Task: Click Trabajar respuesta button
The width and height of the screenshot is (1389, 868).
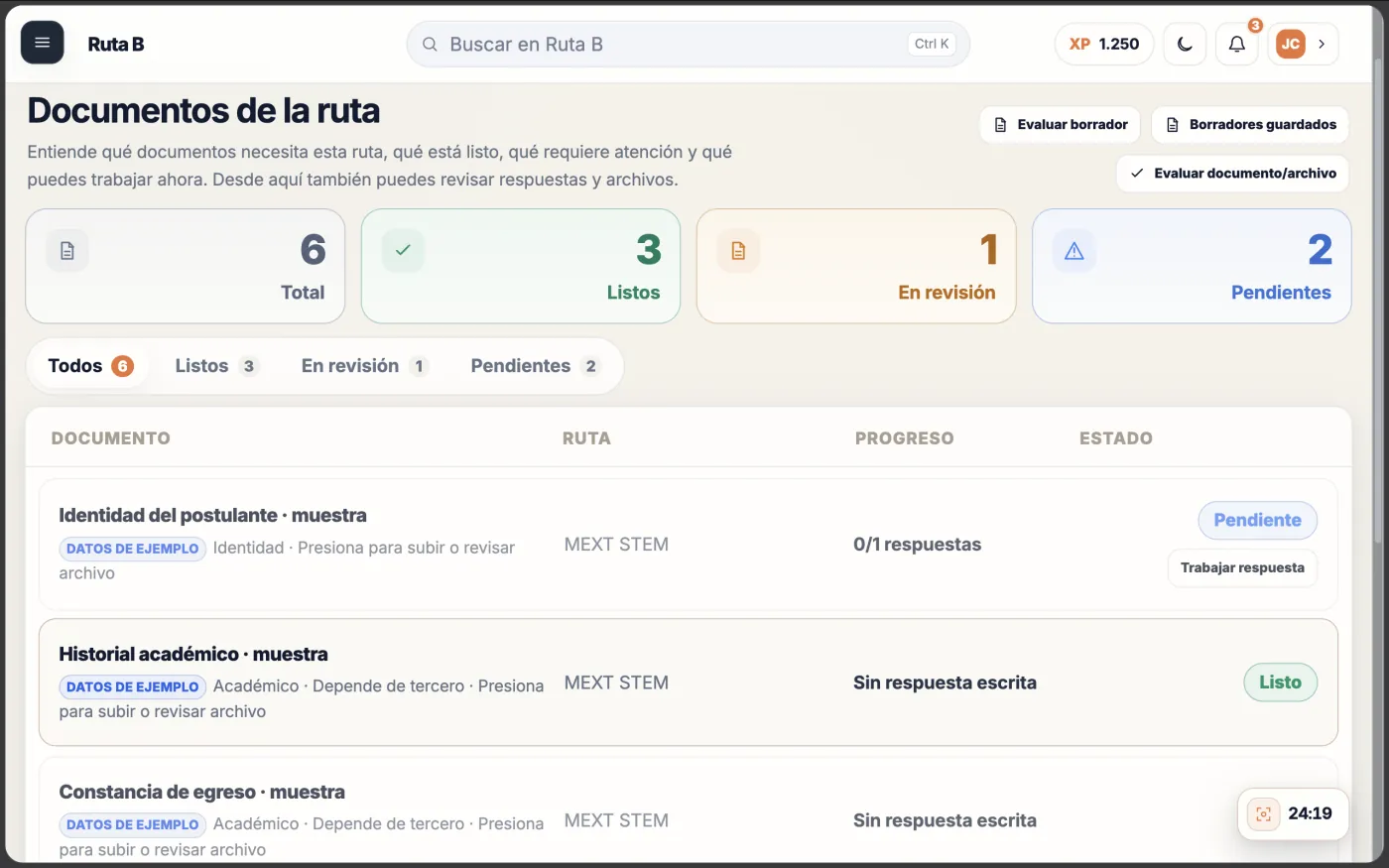Action: coord(1242,568)
